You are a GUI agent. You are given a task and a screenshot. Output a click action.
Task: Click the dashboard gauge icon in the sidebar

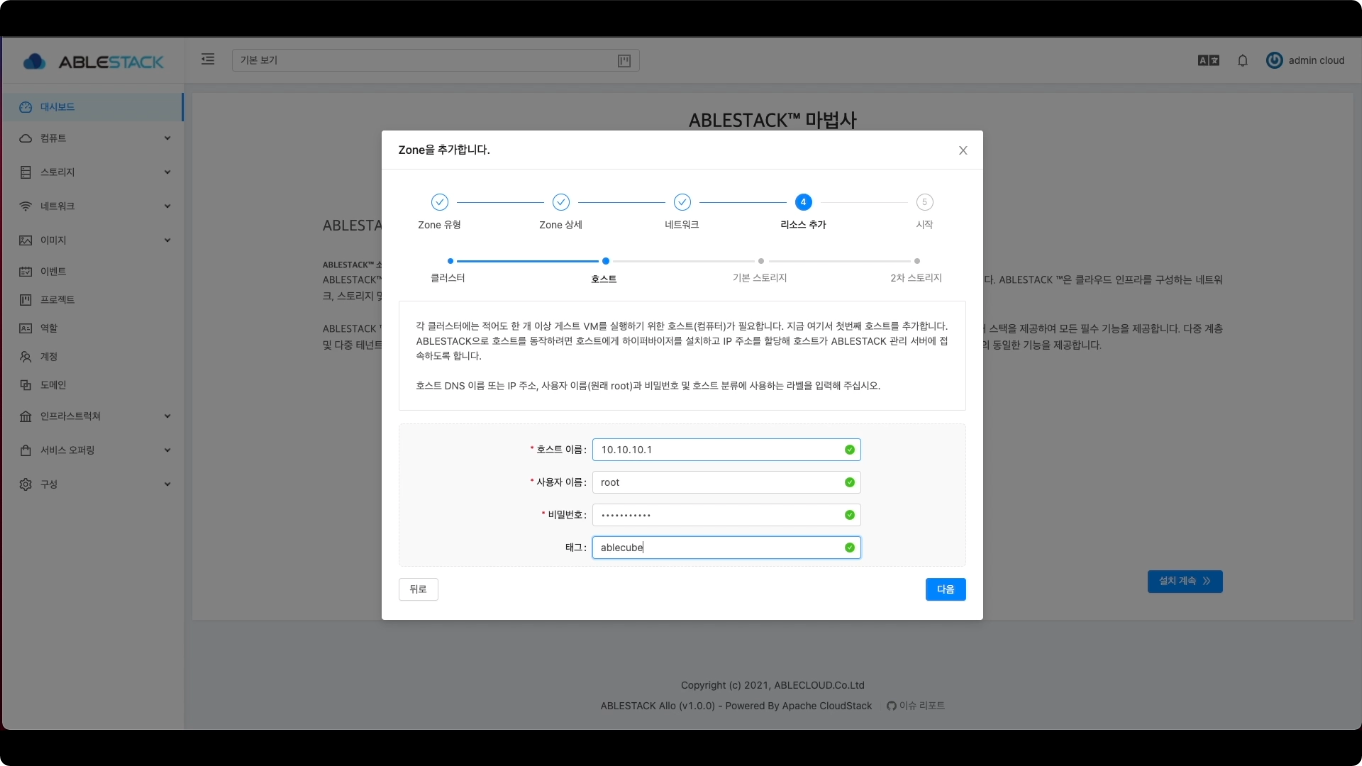point(26,107)
